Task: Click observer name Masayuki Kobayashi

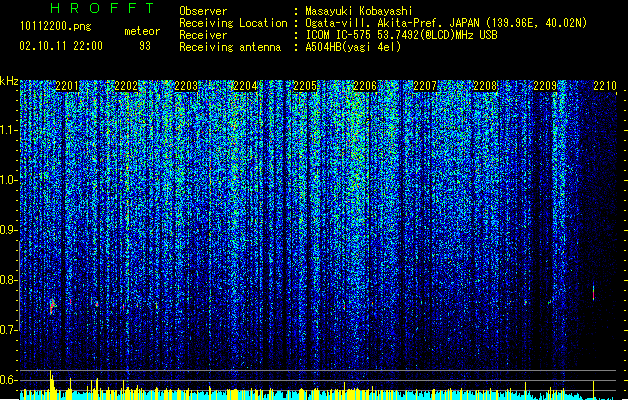Action: 359,11
